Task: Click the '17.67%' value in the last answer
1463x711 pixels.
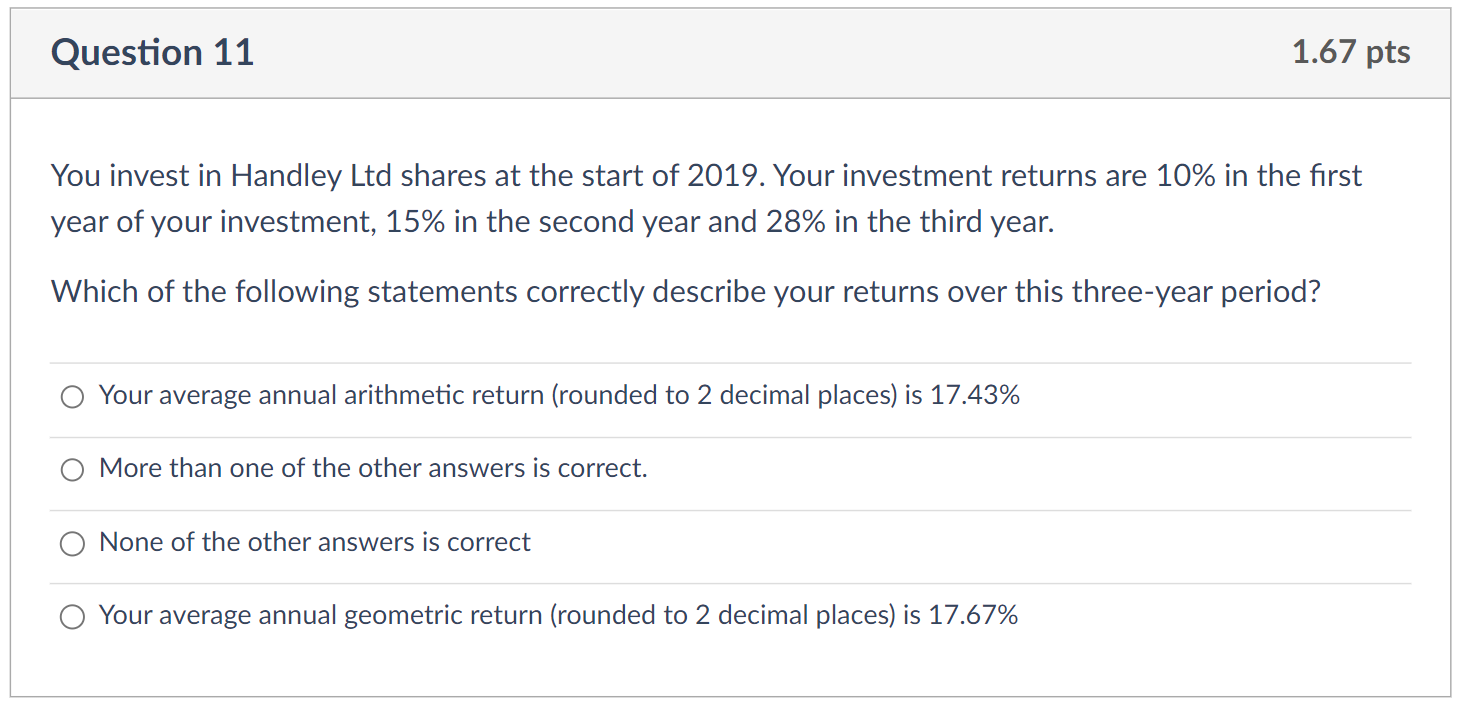Action: [x=973, y=615]
